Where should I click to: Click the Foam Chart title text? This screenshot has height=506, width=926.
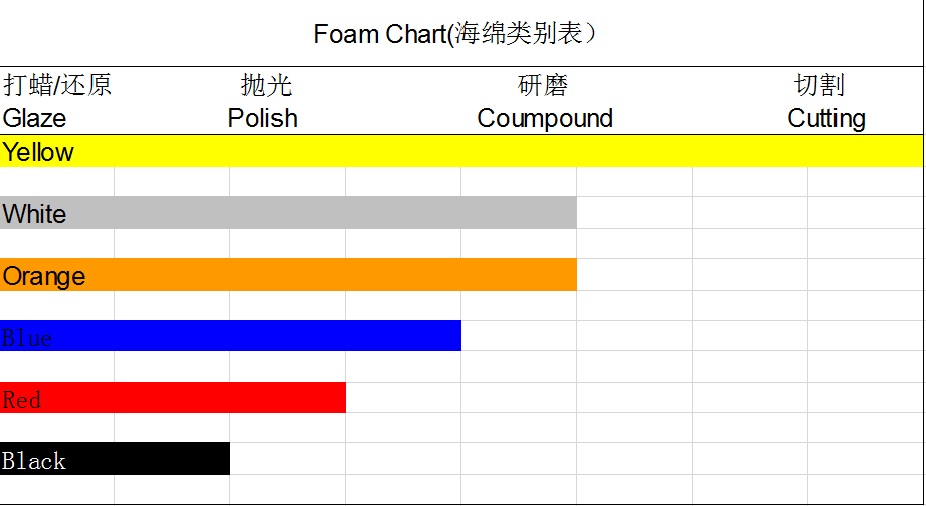(455, 34)
